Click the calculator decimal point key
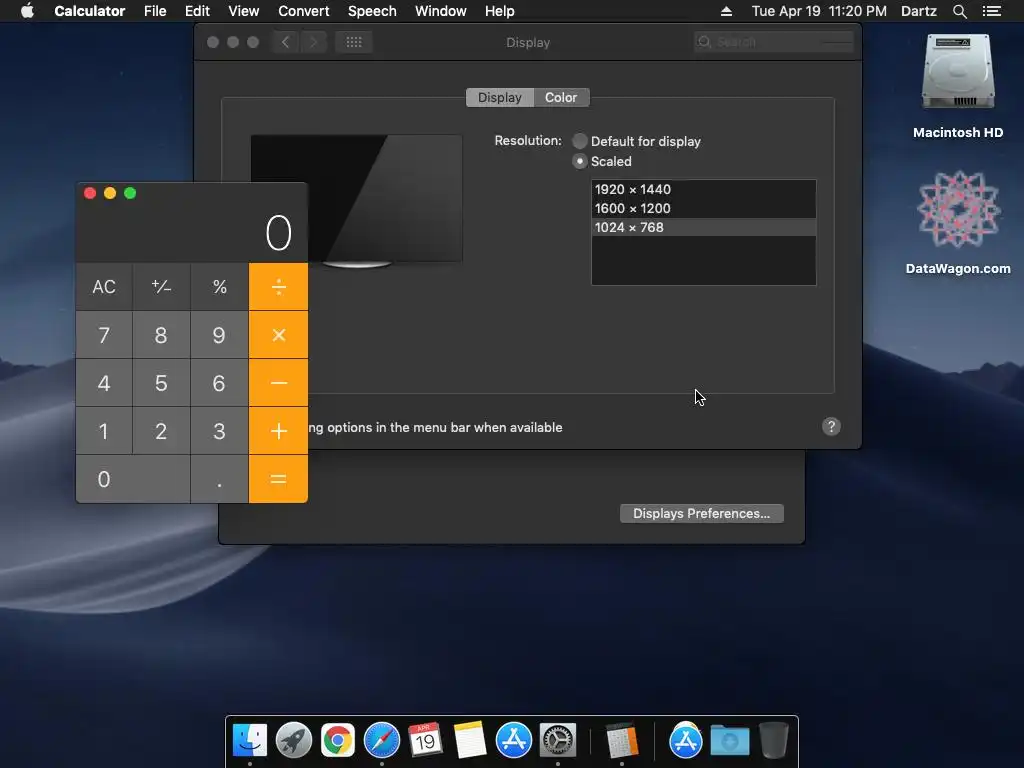1024x768 pixels. tap(219, 479)
